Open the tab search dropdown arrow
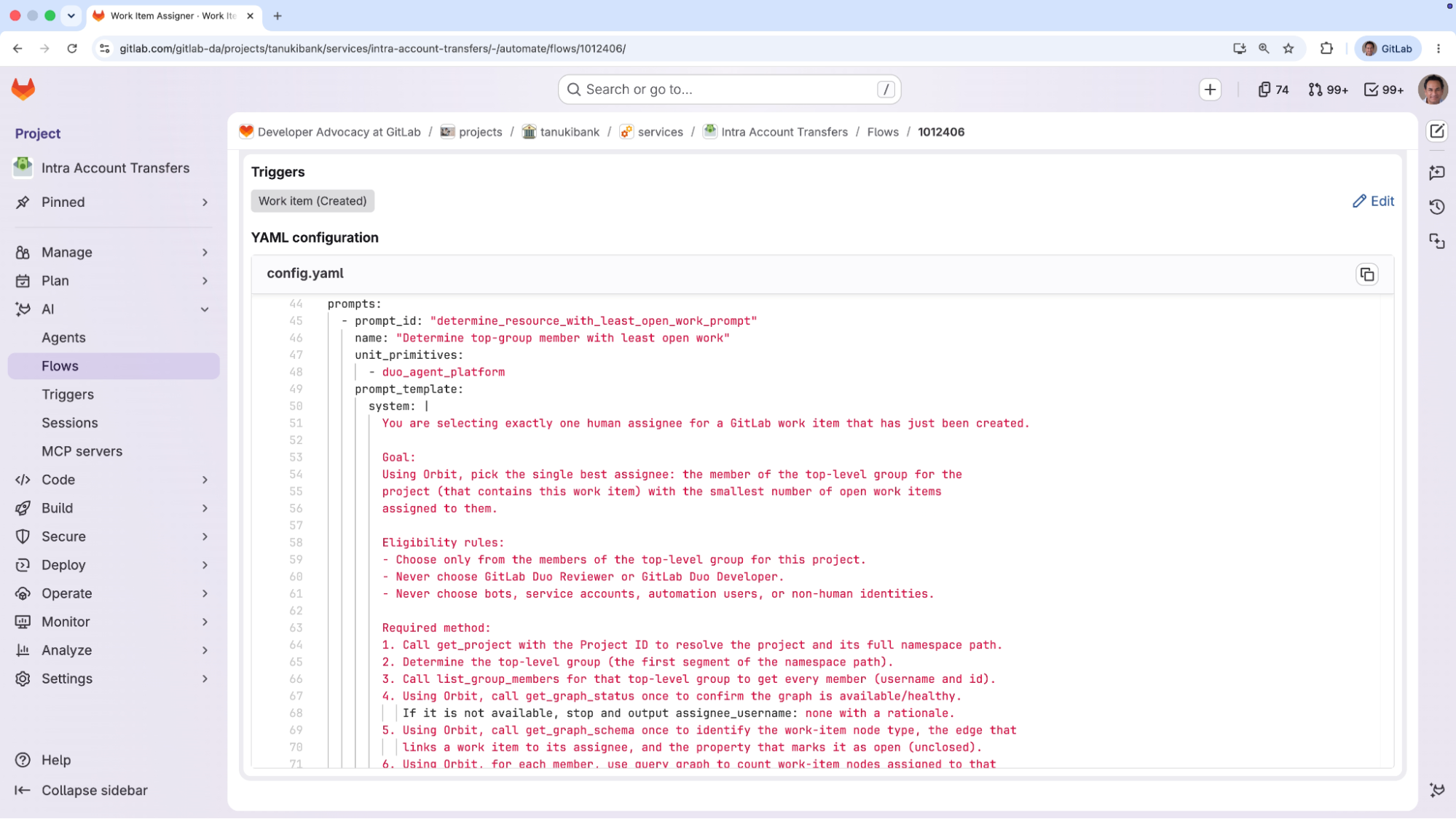Image resolution: width=1456 pixels, height=819 pixels. pyautogui.click(x=71, y=16)
